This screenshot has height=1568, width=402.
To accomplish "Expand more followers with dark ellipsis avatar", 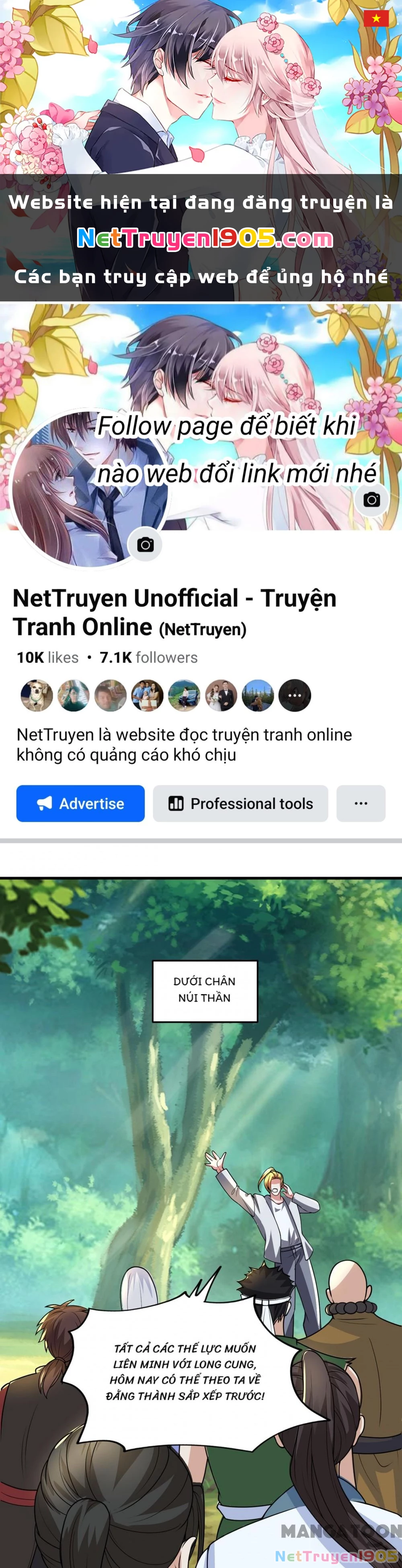I will point(295,695).
